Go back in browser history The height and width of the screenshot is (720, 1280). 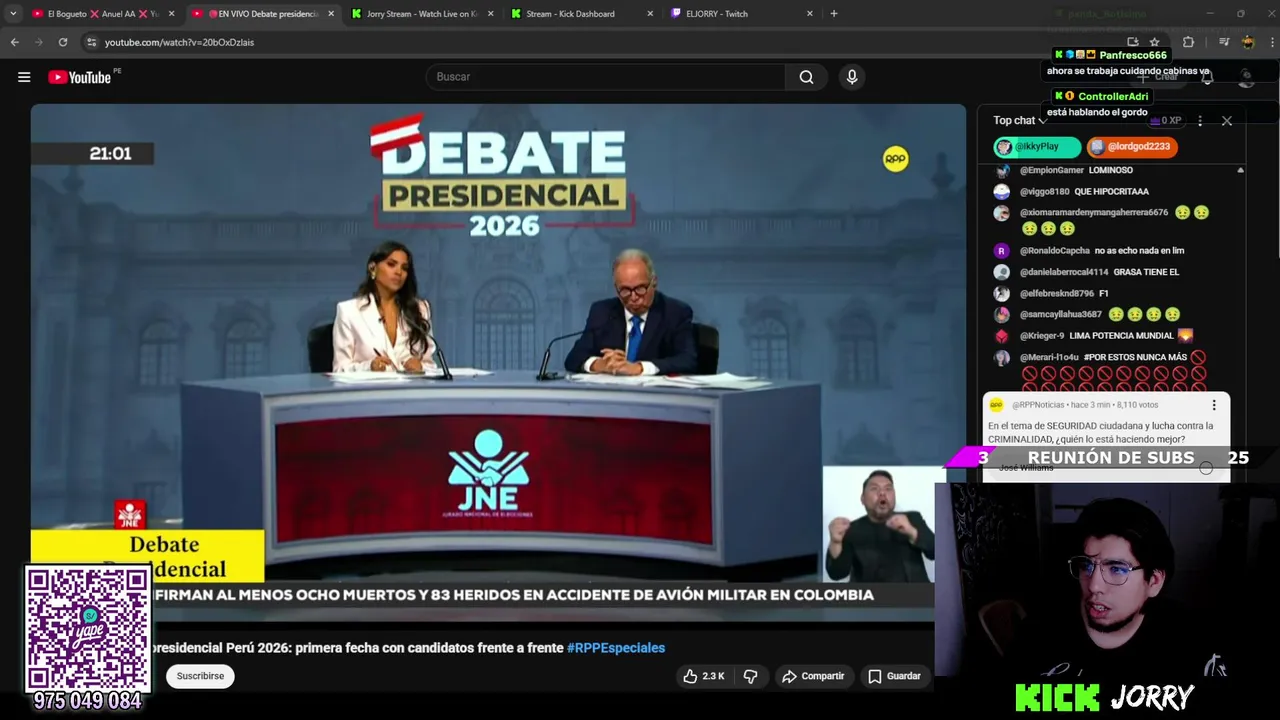coord(14,42)
